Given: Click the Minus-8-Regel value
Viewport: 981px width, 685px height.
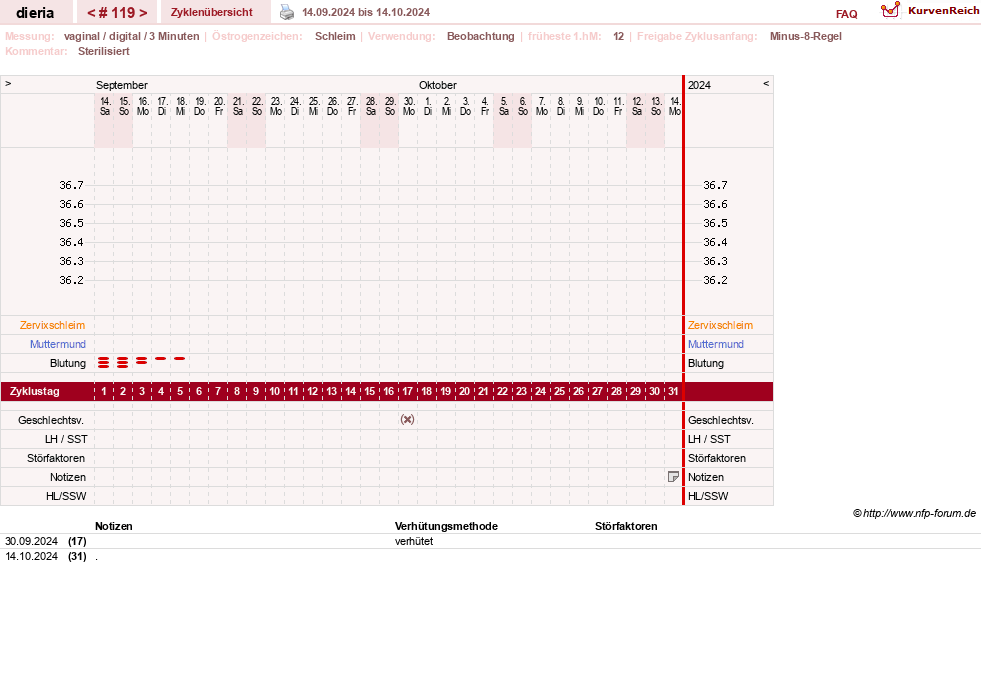Looking at the screenshot, I should [805, 36].
